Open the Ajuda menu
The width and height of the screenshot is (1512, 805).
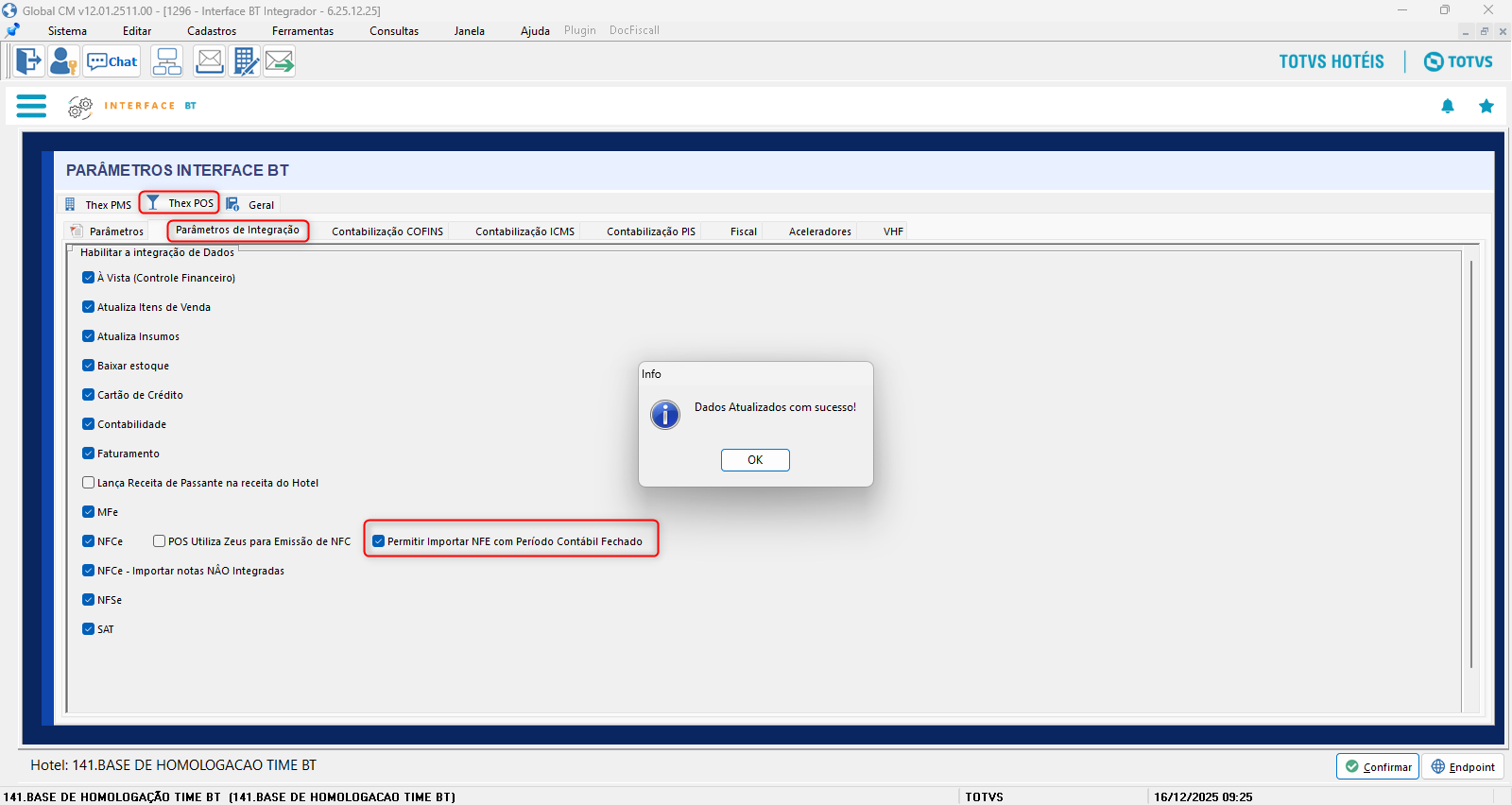point(535,31)
